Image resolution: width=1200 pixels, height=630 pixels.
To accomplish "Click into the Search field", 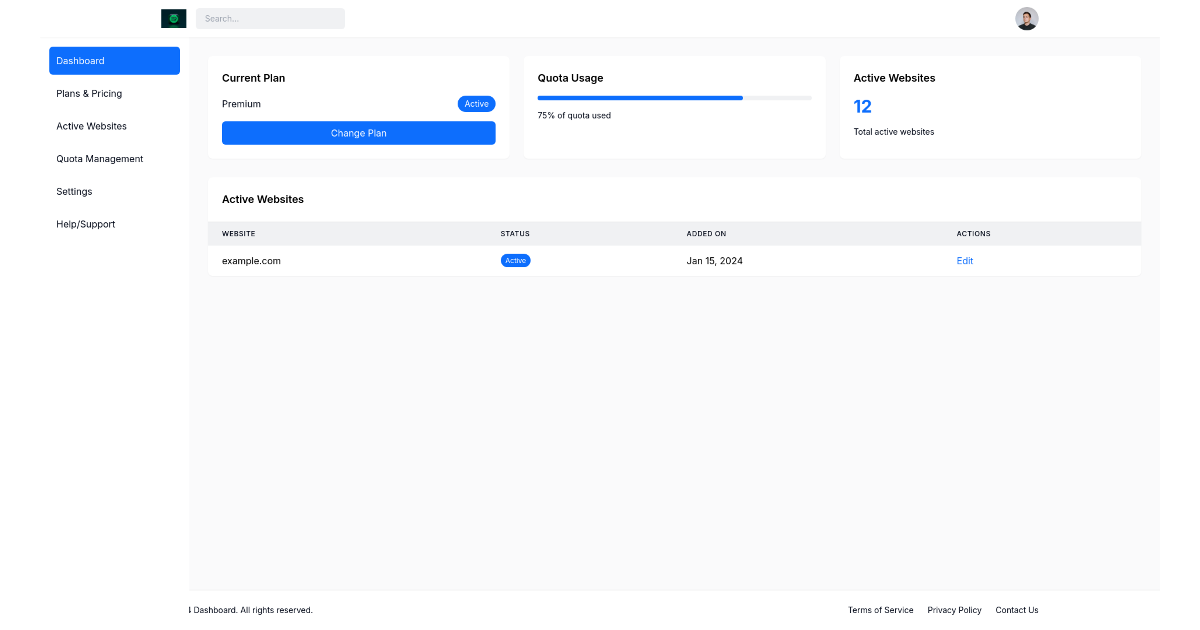I will tap(270, 18).
